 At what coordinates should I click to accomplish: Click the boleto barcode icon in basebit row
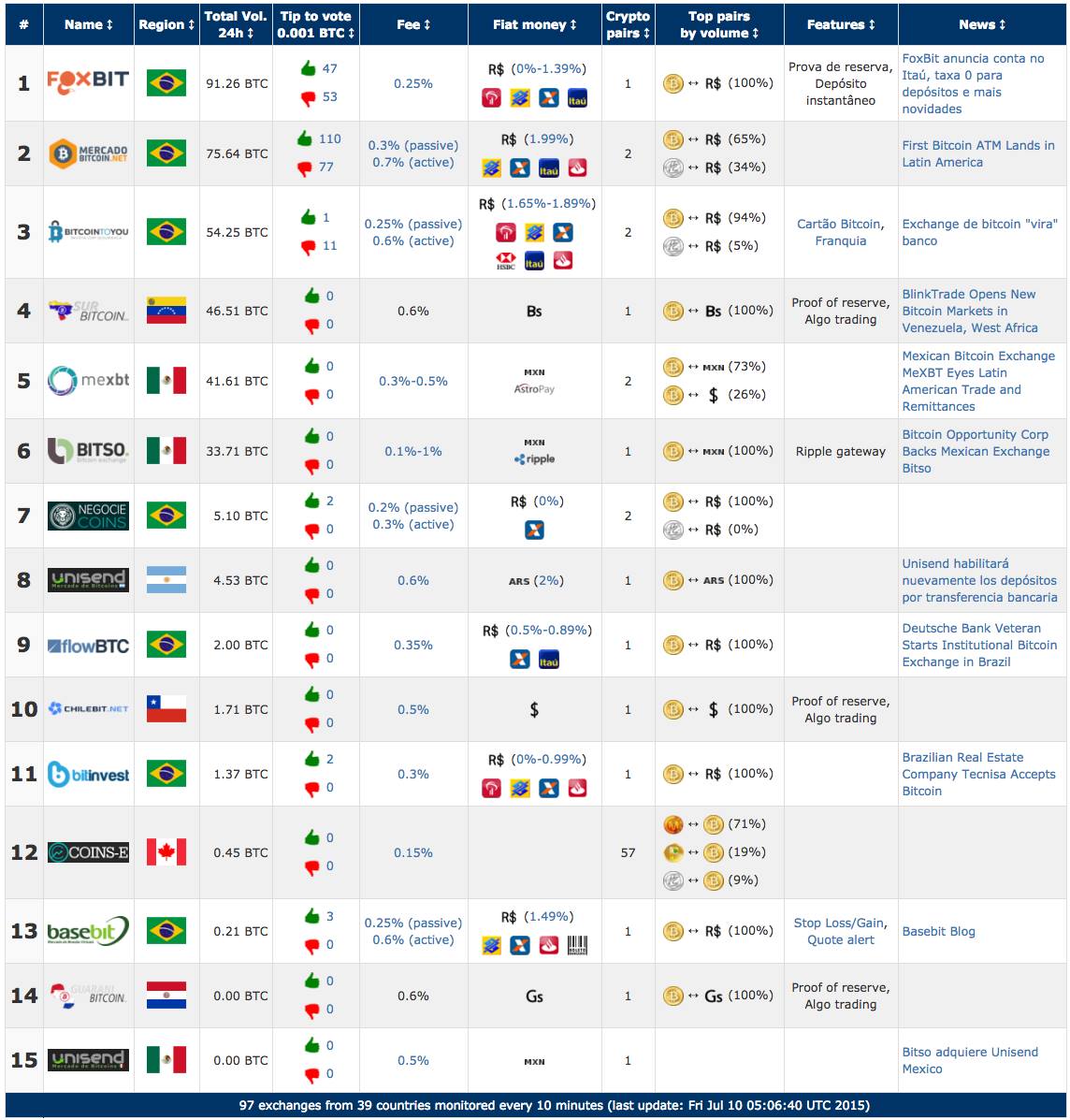click(577, 946)
